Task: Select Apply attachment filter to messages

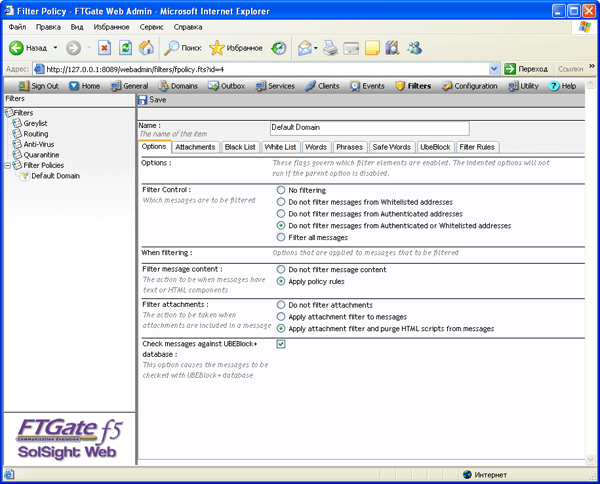Action: tap(281, 316)
